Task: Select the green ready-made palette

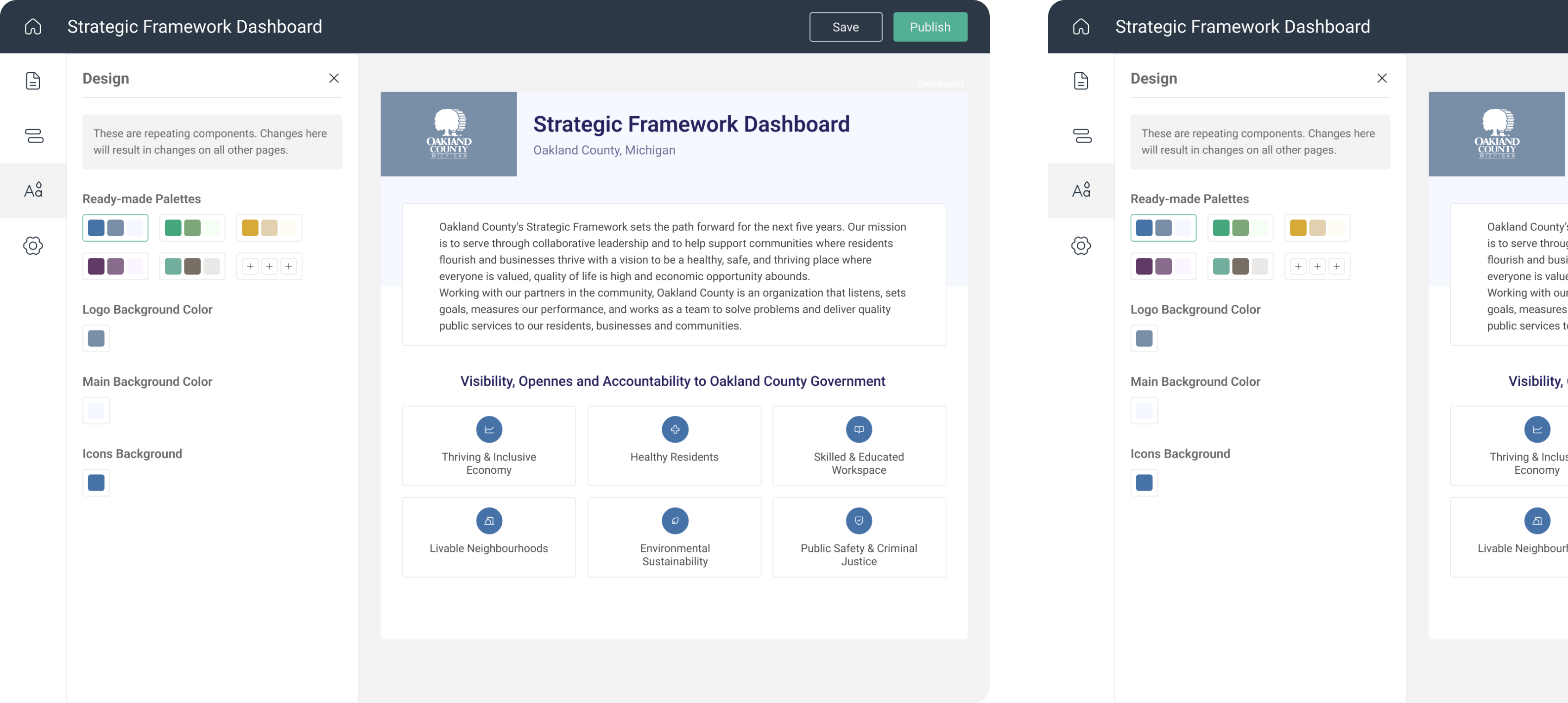Action: 192,228
